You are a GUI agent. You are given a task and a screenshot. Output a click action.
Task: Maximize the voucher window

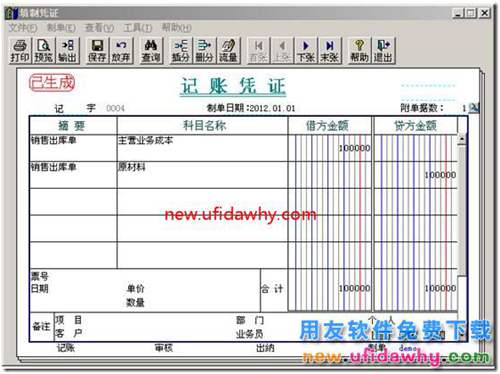point(470,13)
